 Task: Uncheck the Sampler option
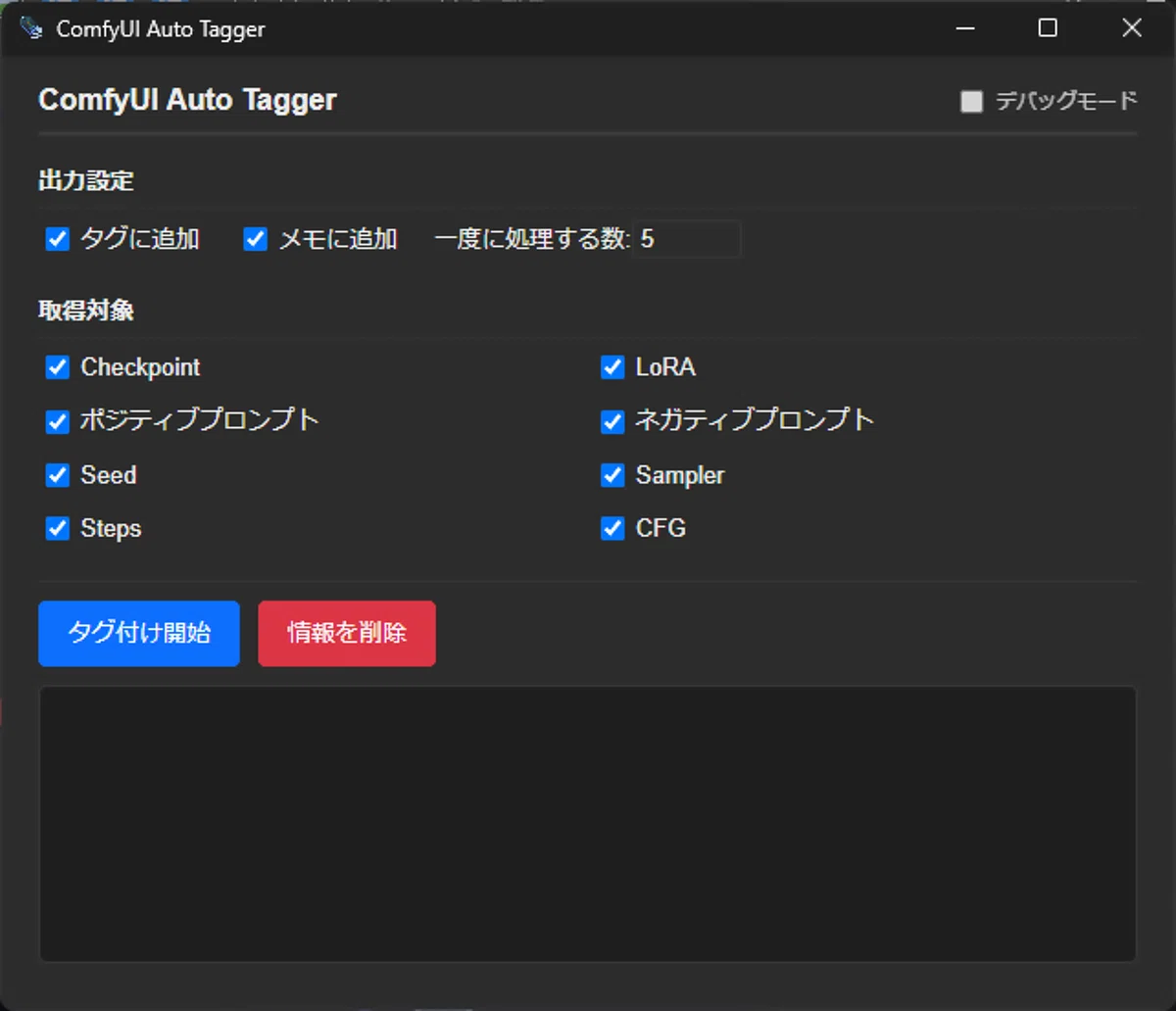click(612, 475)
